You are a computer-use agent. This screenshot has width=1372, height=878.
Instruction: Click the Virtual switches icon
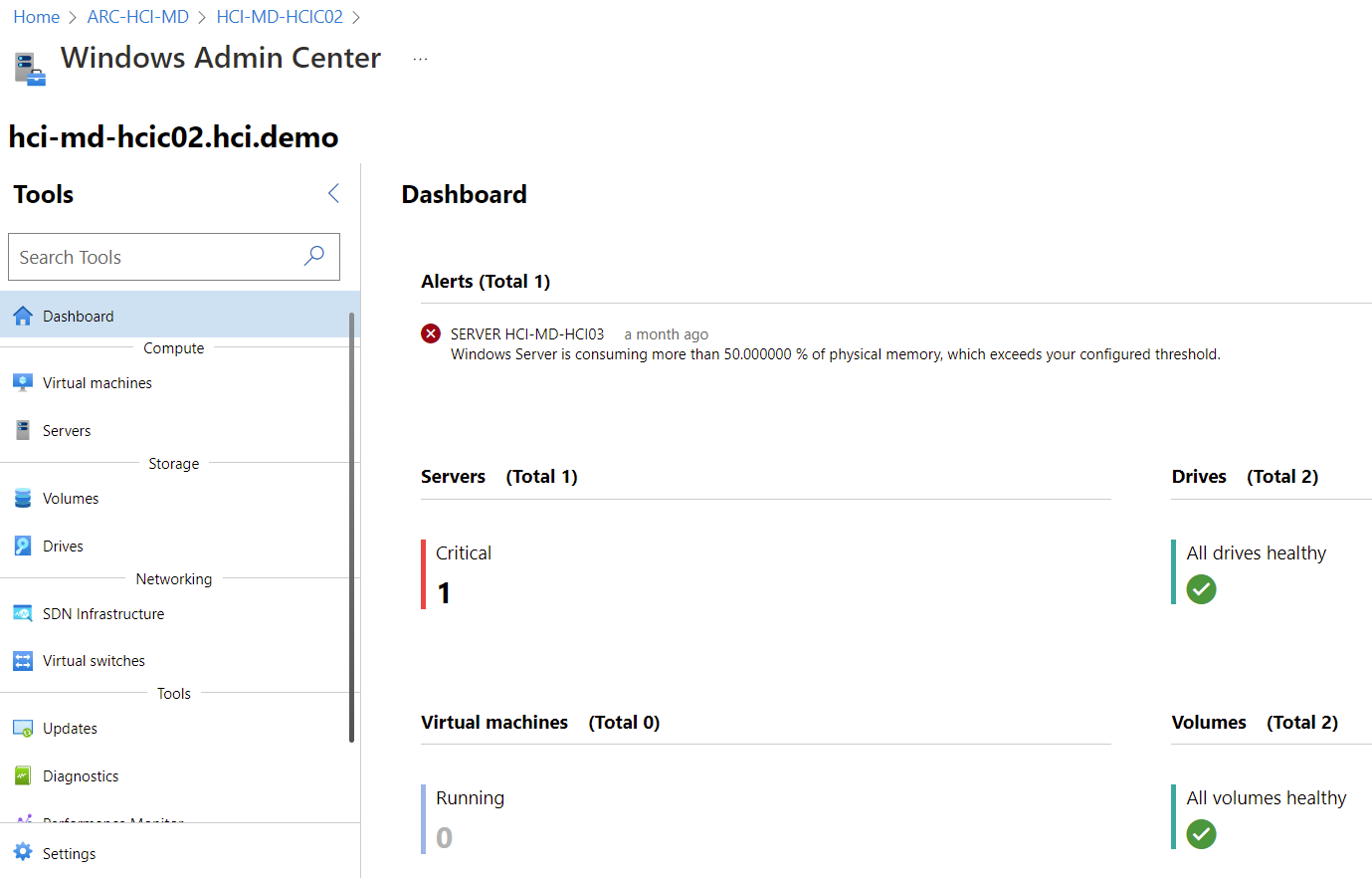(23, 661)
